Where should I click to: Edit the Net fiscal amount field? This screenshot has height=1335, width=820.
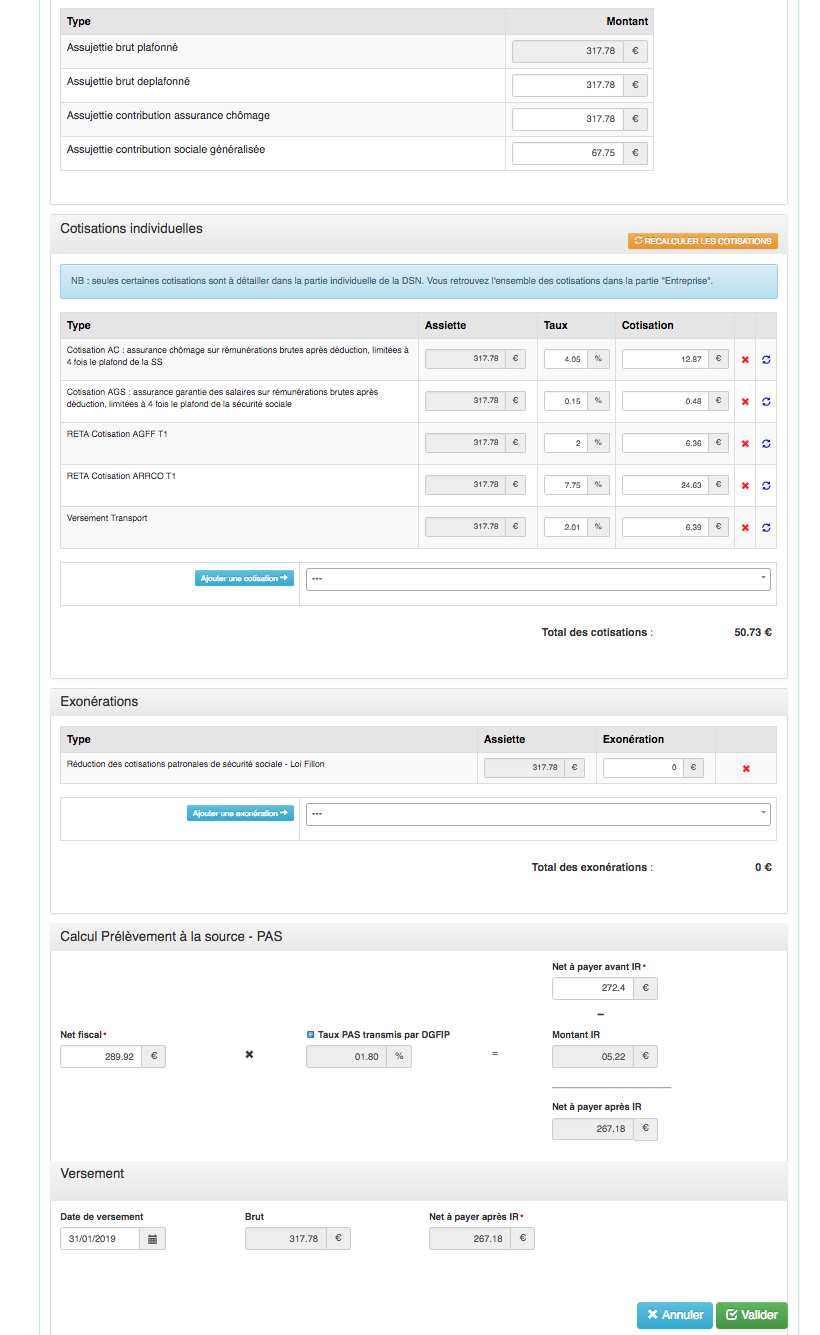[x=101, y=1057]
